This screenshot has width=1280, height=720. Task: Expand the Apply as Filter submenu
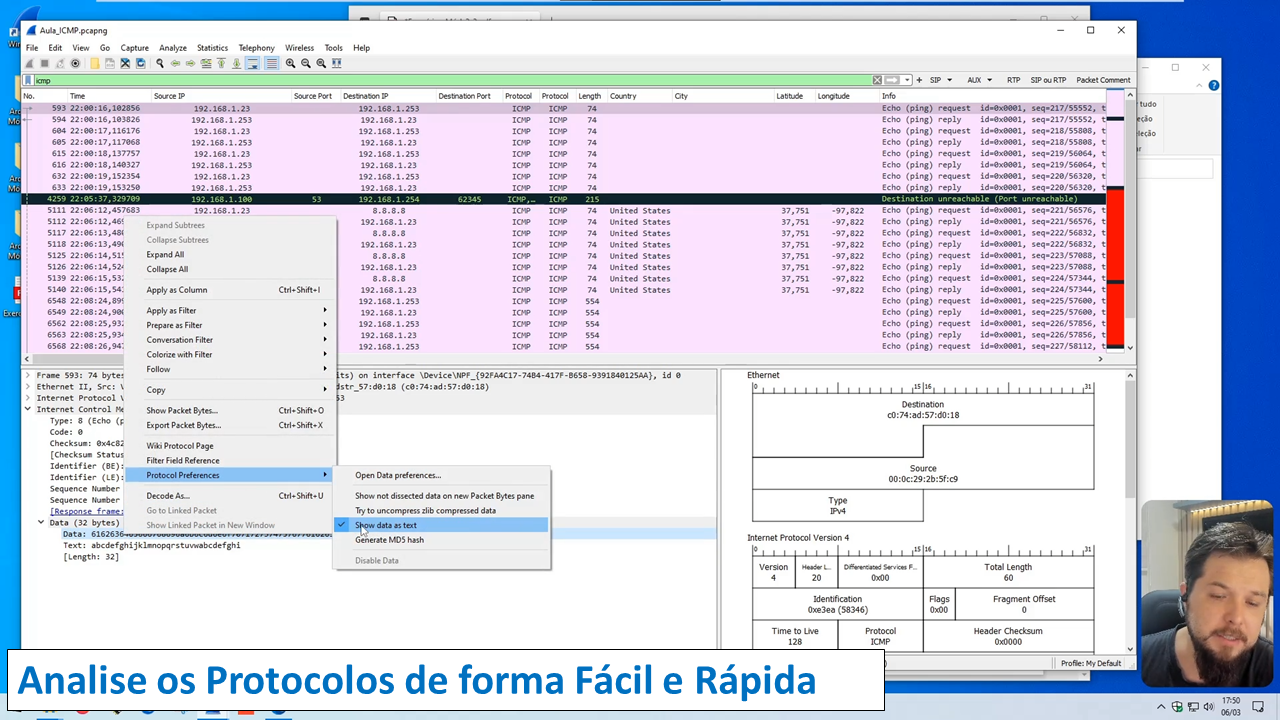click(229, 311)
